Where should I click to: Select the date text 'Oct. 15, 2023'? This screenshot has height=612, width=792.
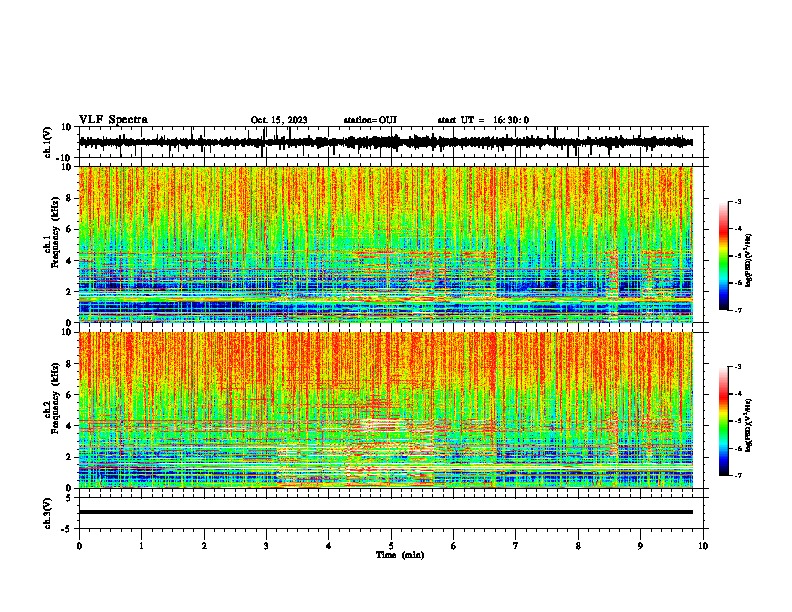pyautogui.click(x=279, y=120)
